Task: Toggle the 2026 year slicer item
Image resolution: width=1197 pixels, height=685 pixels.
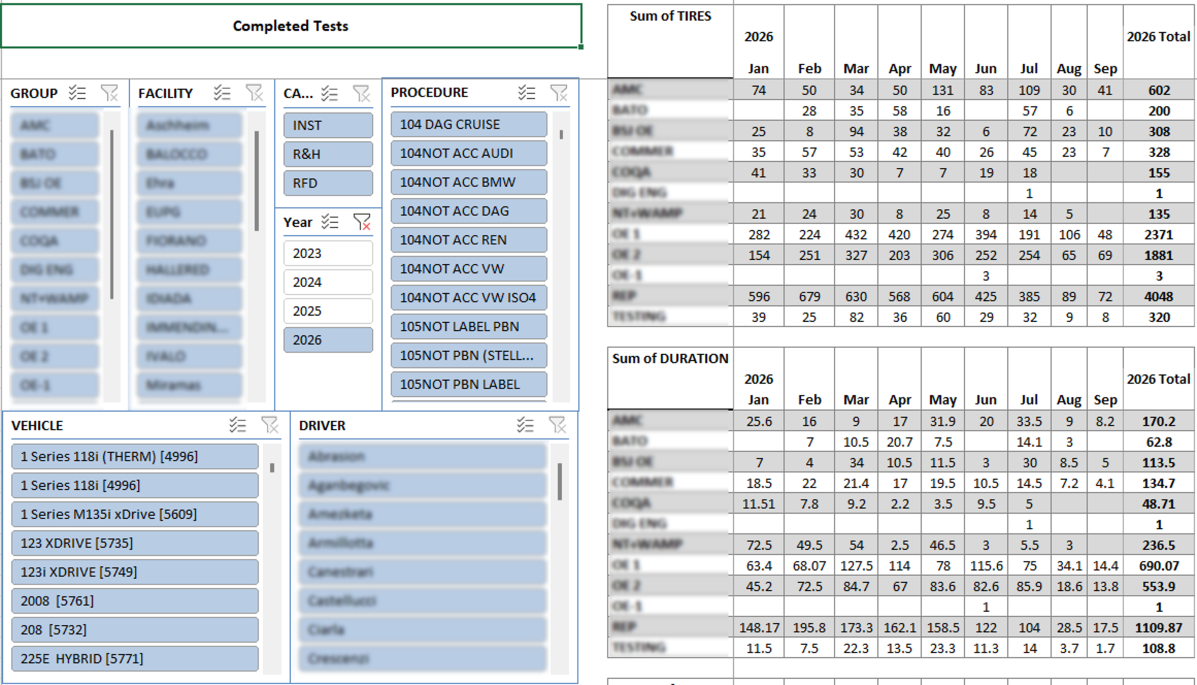Action: tap(328, 340)
